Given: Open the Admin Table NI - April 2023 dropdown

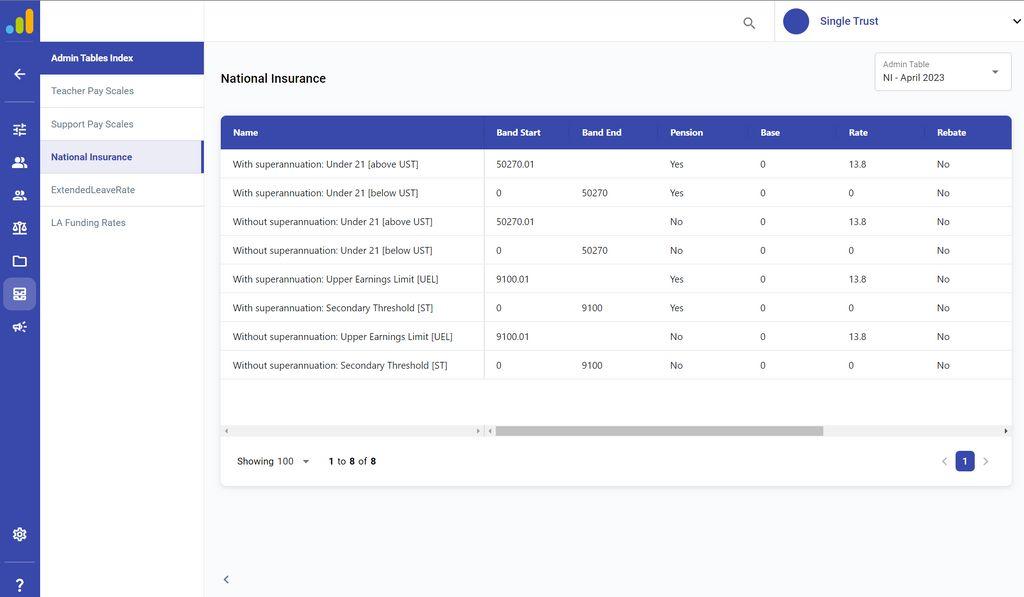Looking at the screenshot, I should 942,71.
